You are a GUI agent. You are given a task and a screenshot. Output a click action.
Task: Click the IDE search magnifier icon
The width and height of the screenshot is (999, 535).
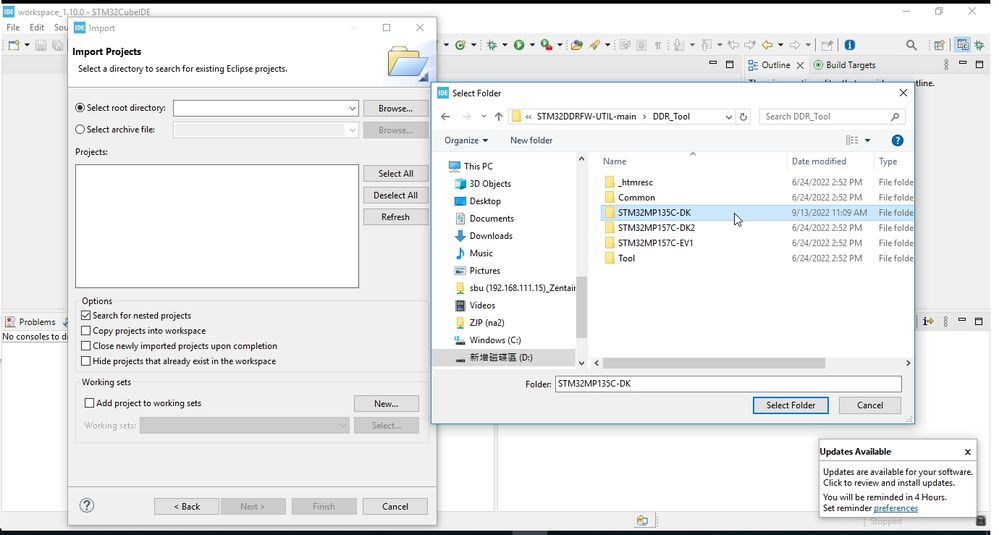pyautogui.click(x=912, y=45)
